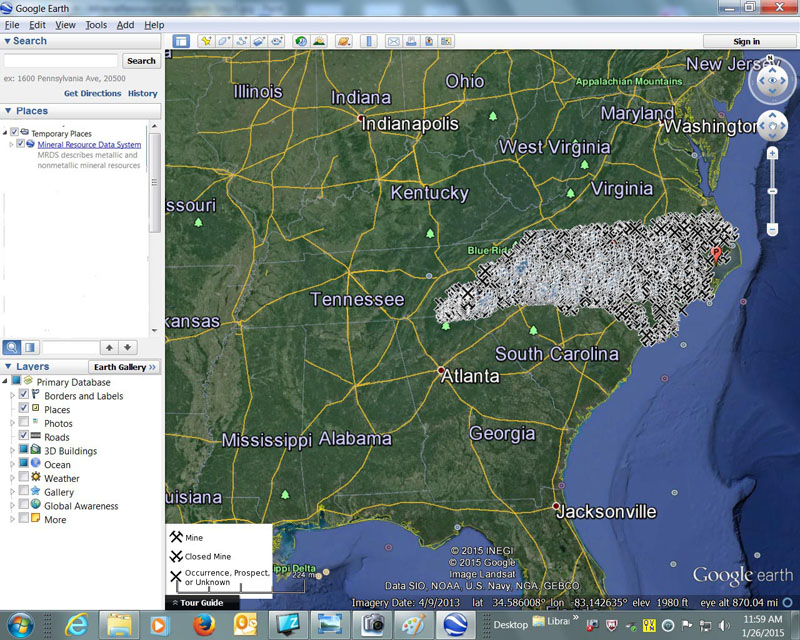Click the search magnifier icon below Places
This screenshot has width=800, height=640.
pos(12,348)
